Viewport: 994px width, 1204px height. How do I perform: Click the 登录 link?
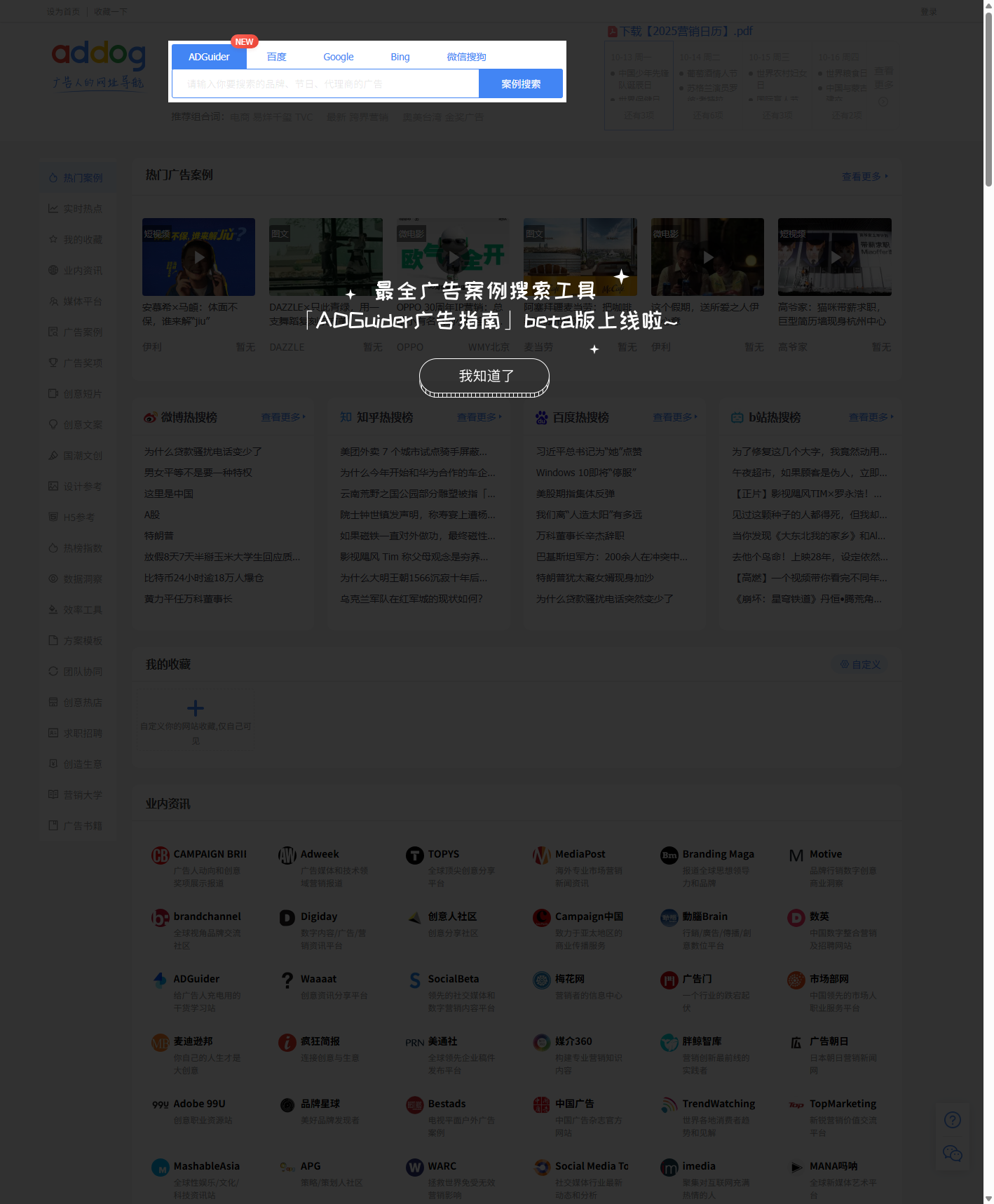click(x=929, y=12)
